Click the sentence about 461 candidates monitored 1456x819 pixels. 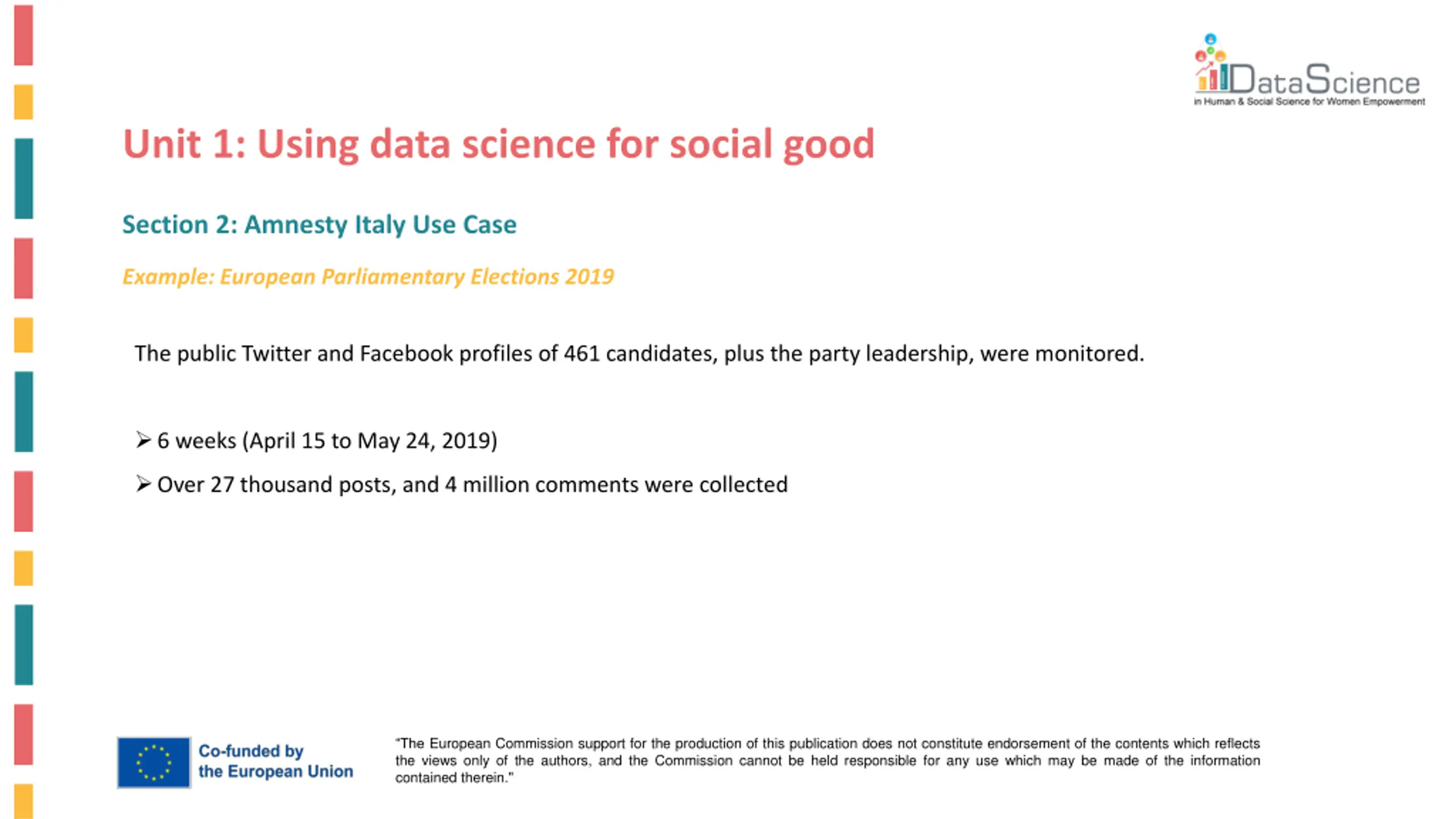[x=639, y=354]
